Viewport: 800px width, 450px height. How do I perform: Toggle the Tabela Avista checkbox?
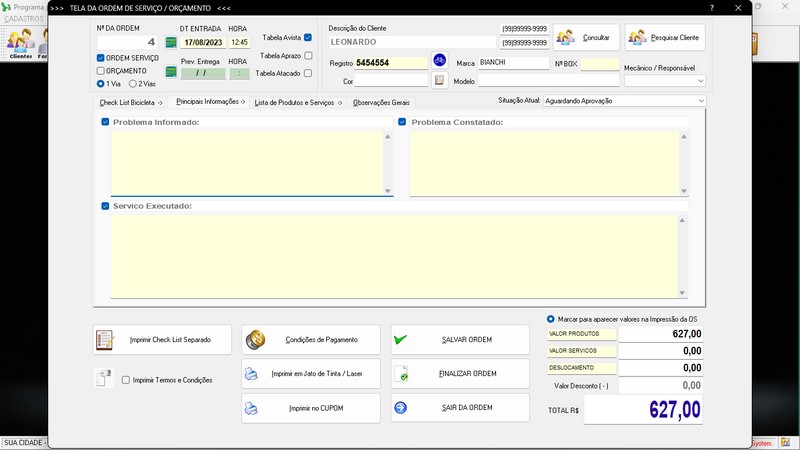coord(308,37)
